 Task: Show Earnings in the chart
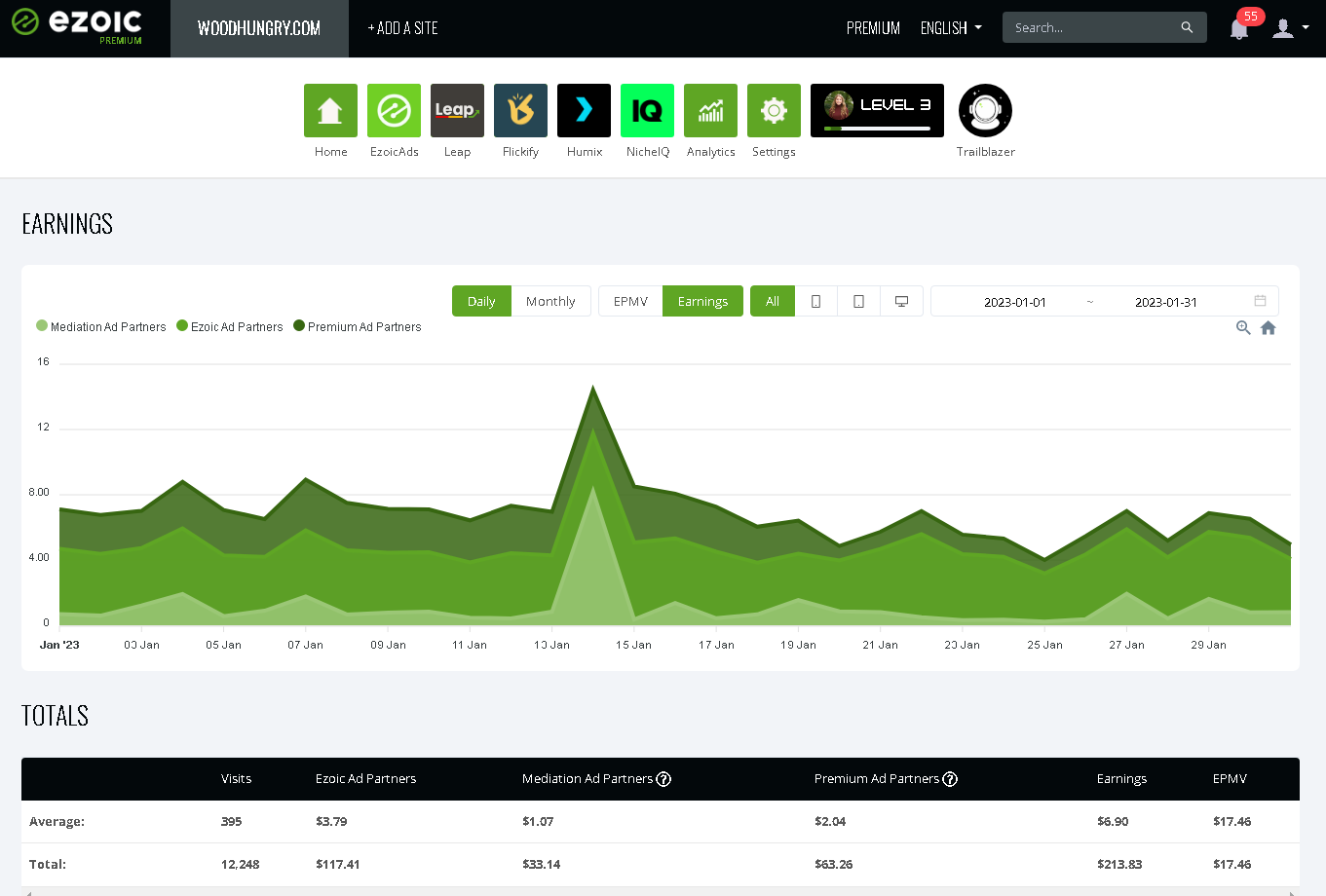[702, 301]
